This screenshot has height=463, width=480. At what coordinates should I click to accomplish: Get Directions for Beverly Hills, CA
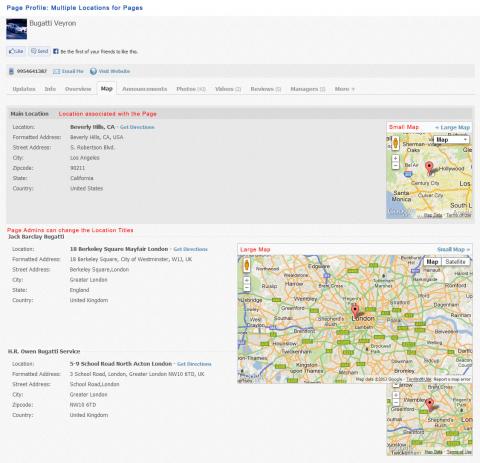(137, 127)
